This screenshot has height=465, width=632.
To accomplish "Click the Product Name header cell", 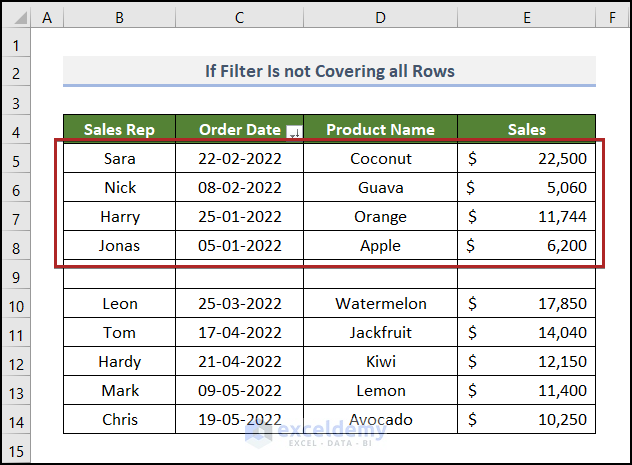I will [x=380, y=129].
